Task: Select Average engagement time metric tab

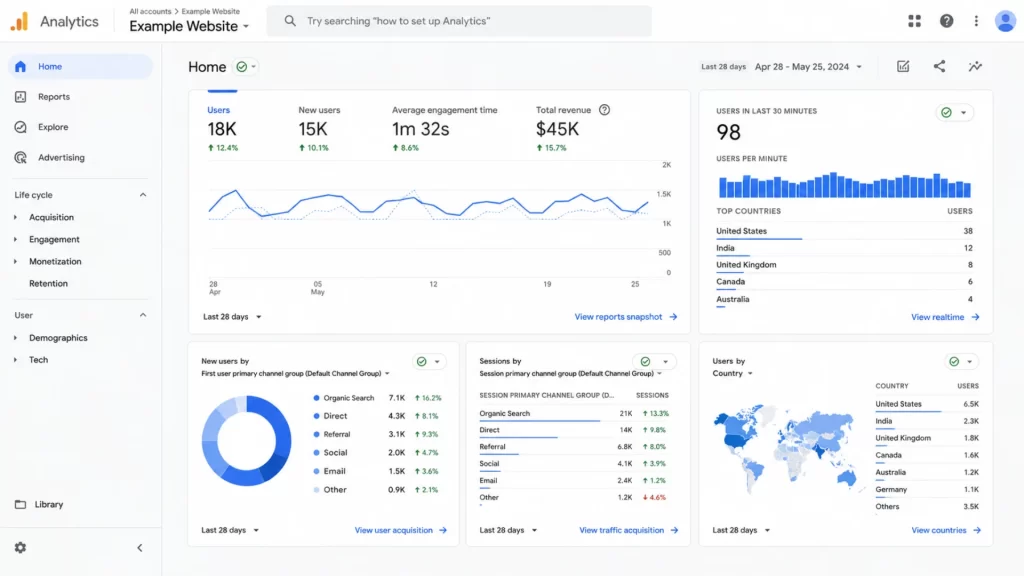Action: pos(445,128)
